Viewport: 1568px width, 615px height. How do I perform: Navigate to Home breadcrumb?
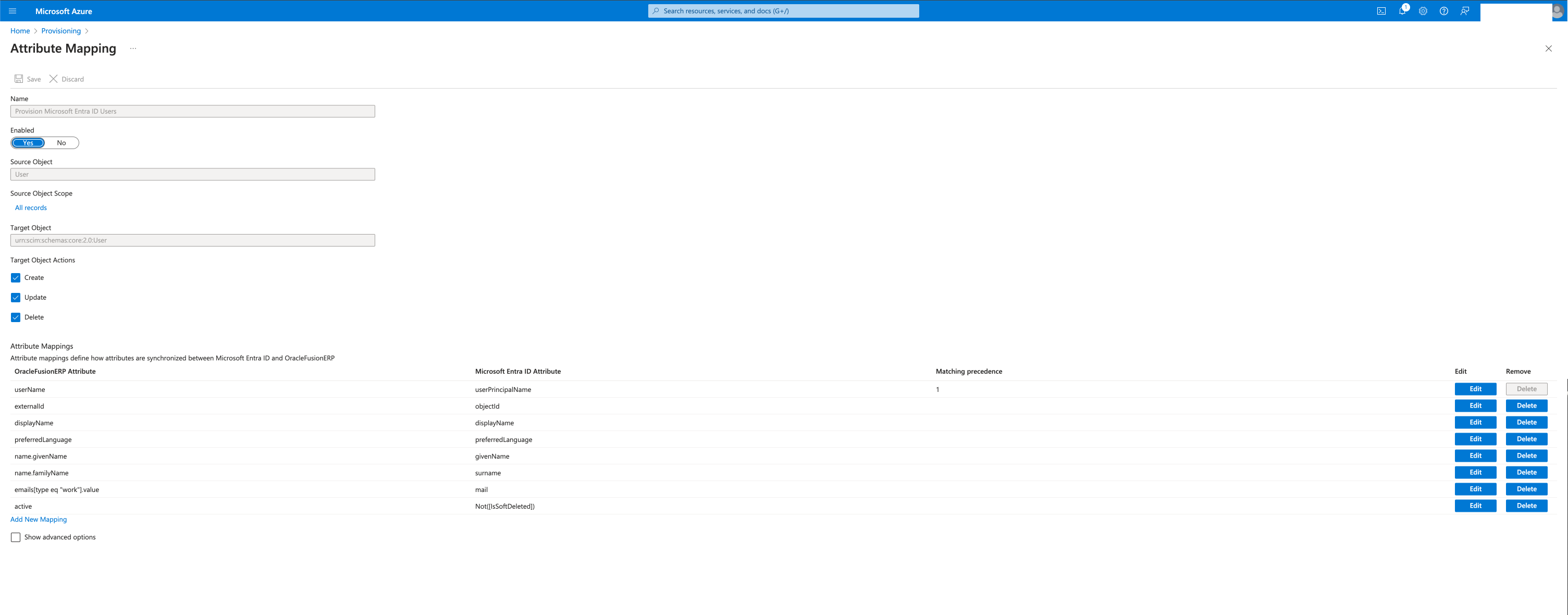[x=20, y=31]
